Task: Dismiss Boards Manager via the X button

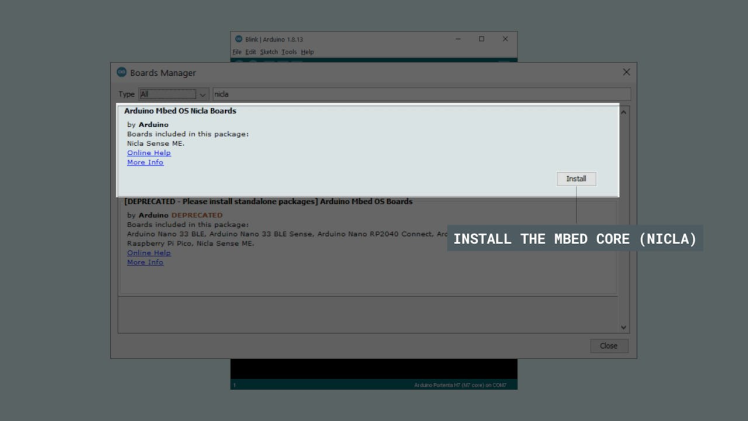Action: (x=626, y=72)
